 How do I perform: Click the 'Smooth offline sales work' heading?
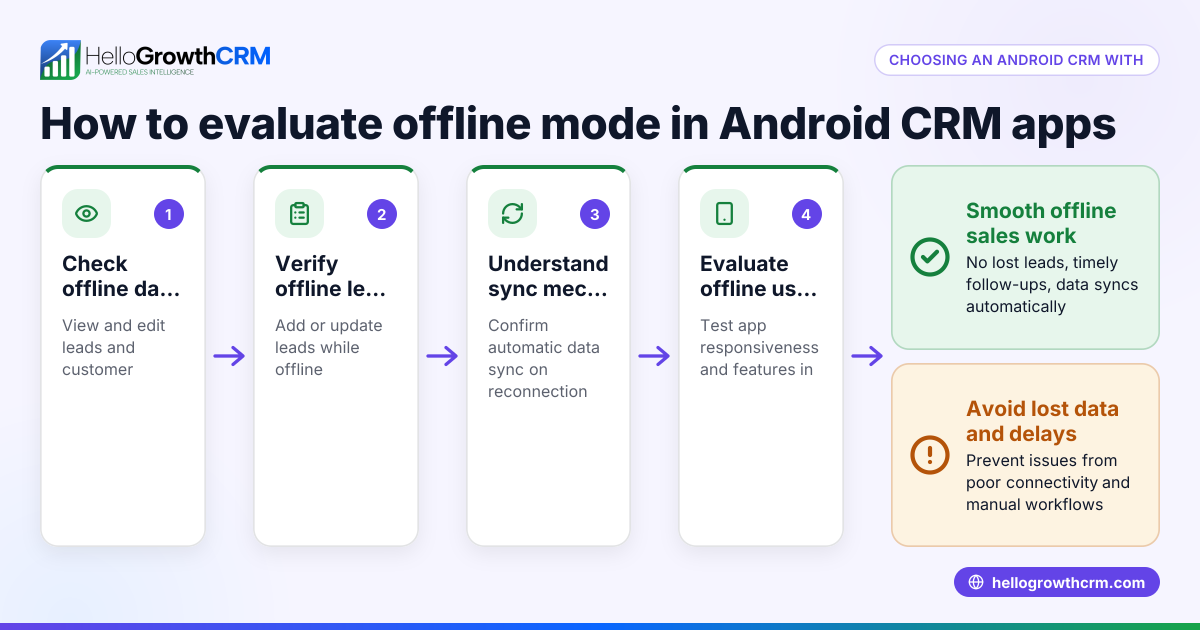pyautogui.click(x=1041, y=223)
